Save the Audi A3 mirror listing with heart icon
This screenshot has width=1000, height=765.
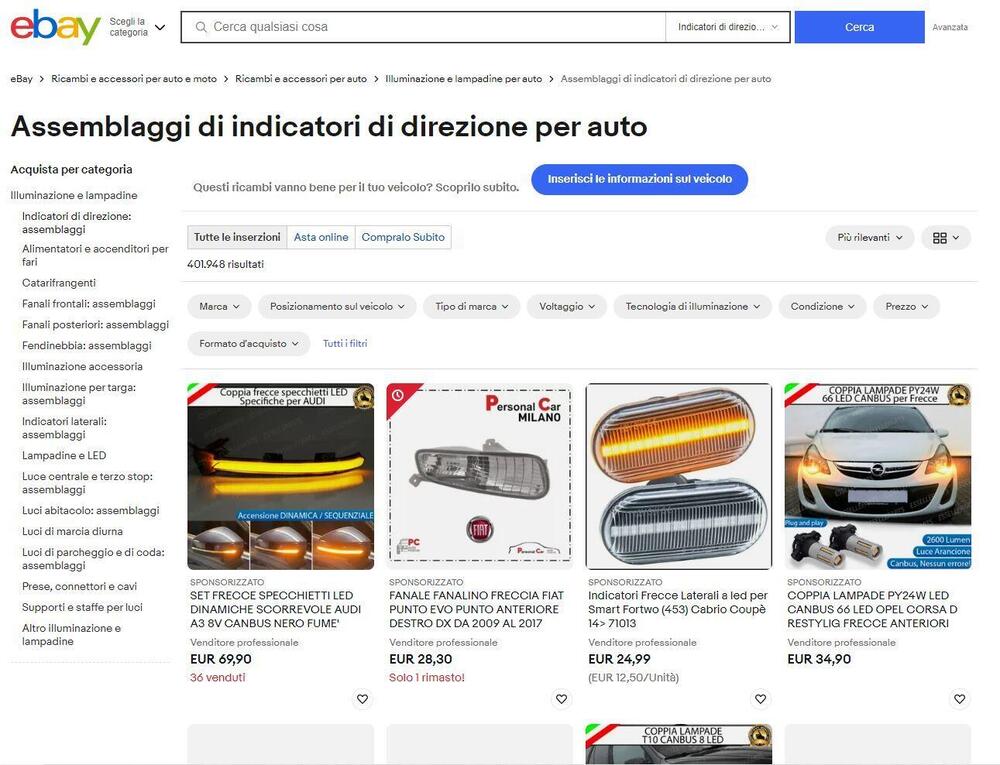pos(362,699)
